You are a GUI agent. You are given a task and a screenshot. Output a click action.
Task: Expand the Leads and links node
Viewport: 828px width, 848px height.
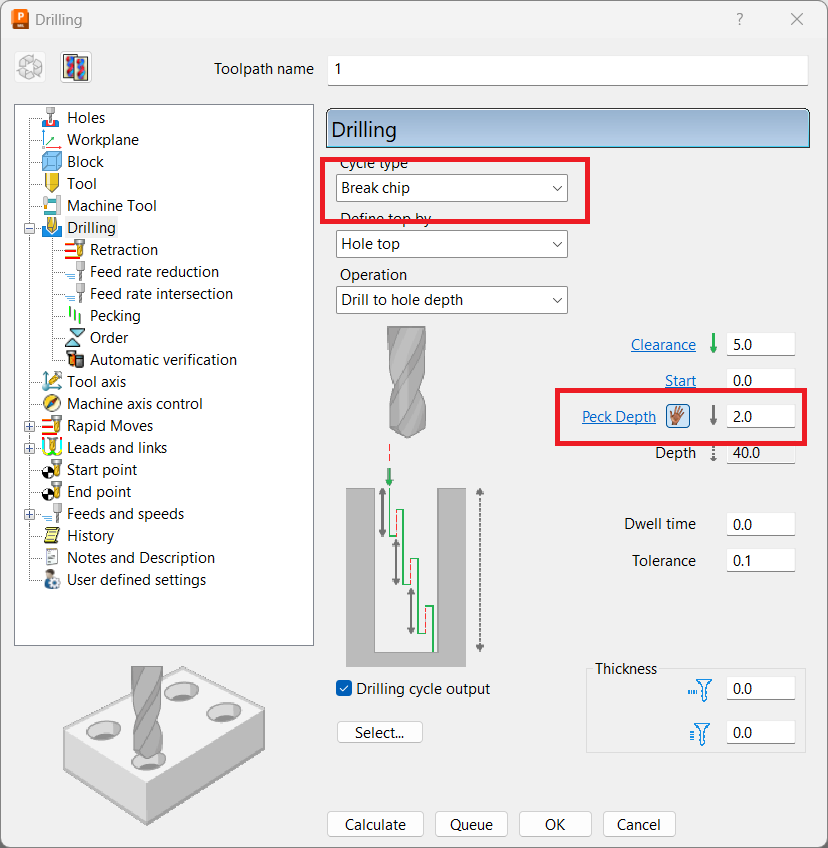coord(29,447)
